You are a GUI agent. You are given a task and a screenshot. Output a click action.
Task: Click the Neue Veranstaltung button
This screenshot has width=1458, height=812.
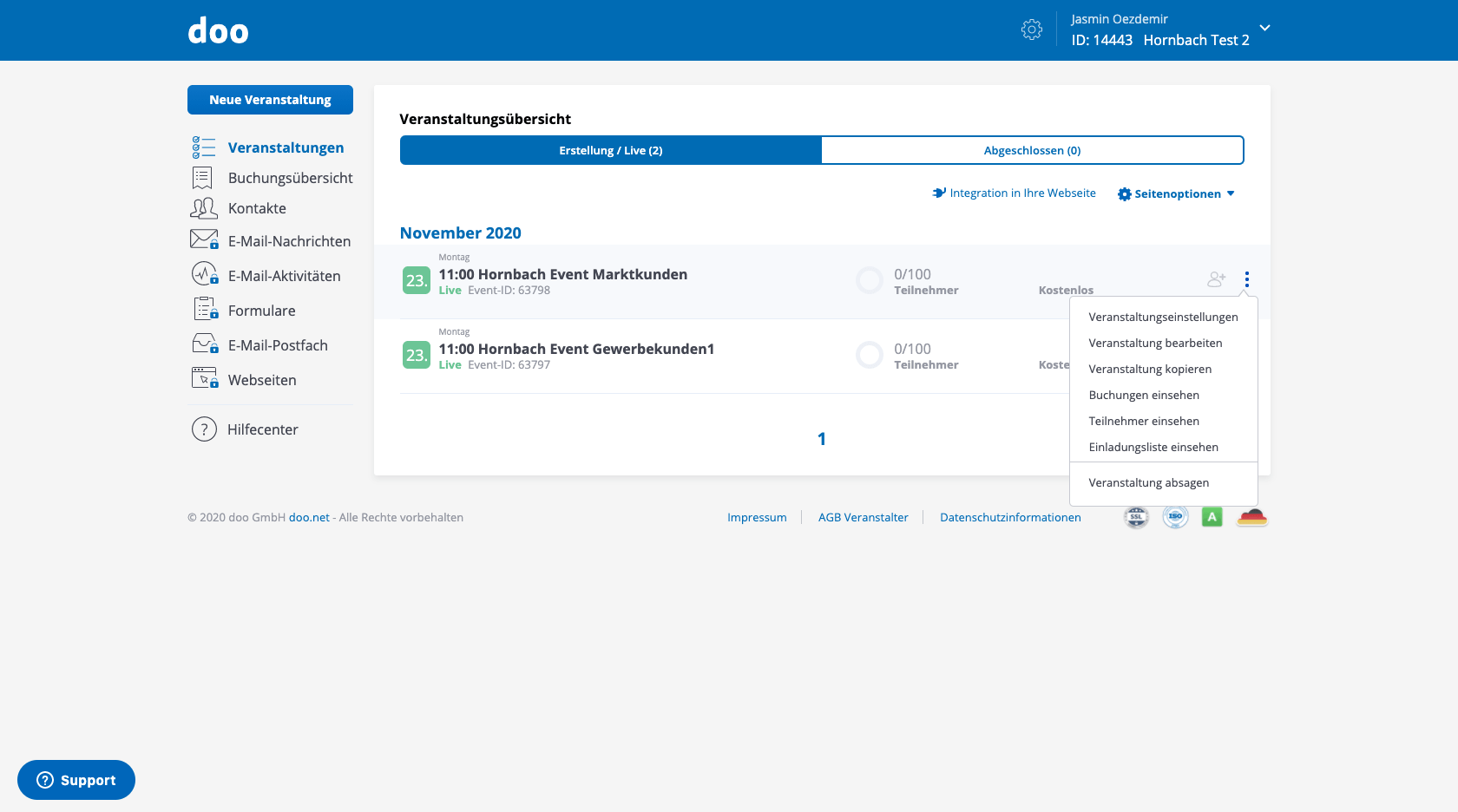pyautogui.click(x=270, y=100)
